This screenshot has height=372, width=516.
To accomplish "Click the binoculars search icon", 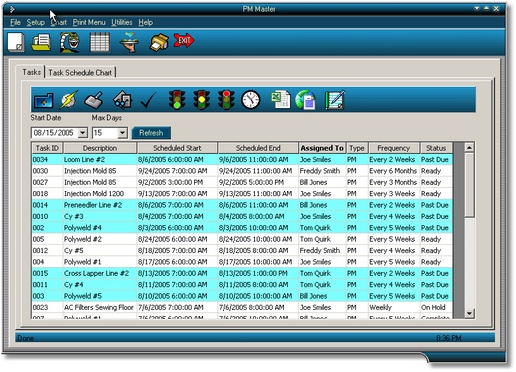I will click(x=123, y=100).
